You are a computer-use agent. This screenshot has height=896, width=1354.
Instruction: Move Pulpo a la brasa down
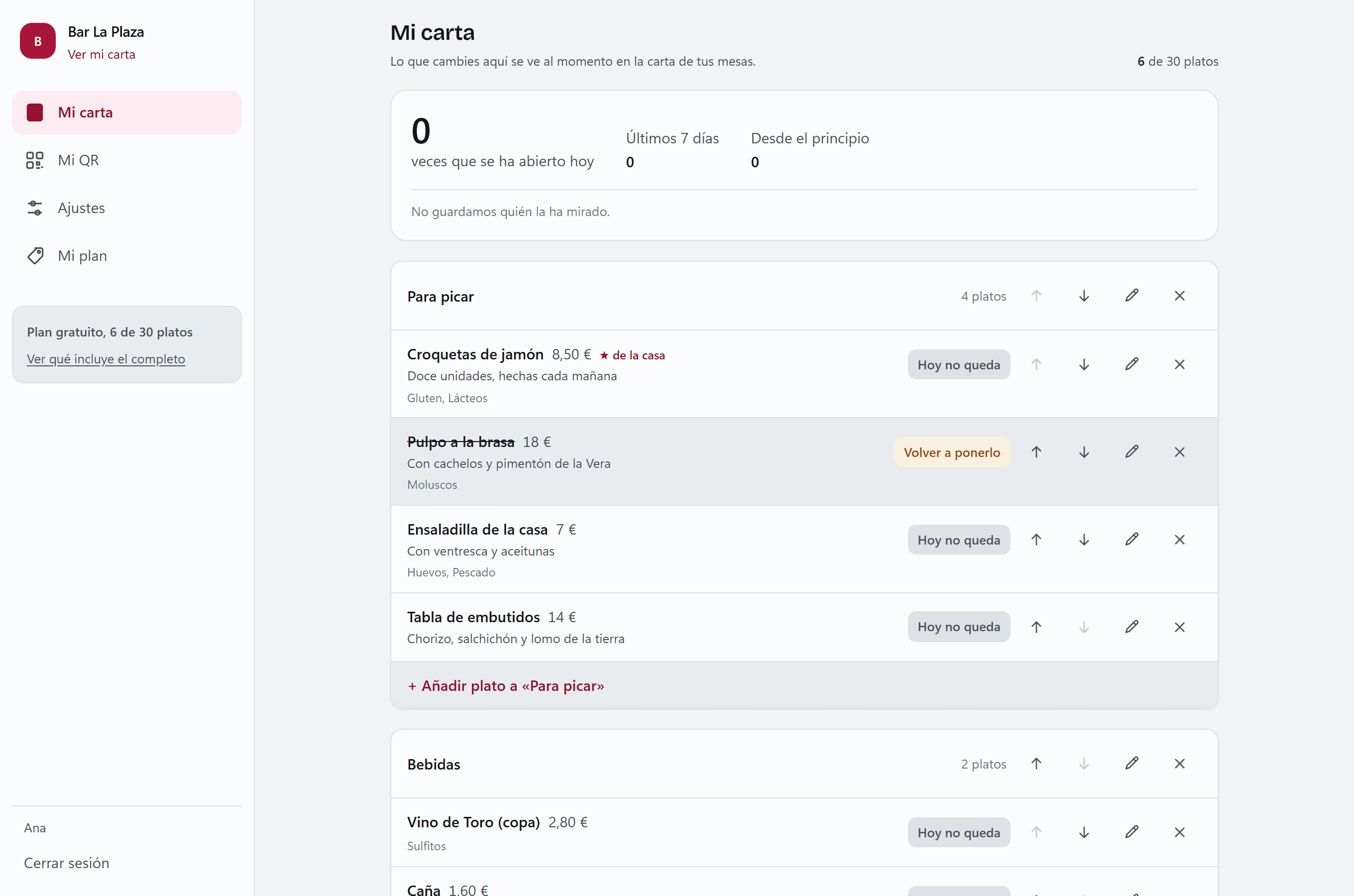click(x=1084, y=452)
